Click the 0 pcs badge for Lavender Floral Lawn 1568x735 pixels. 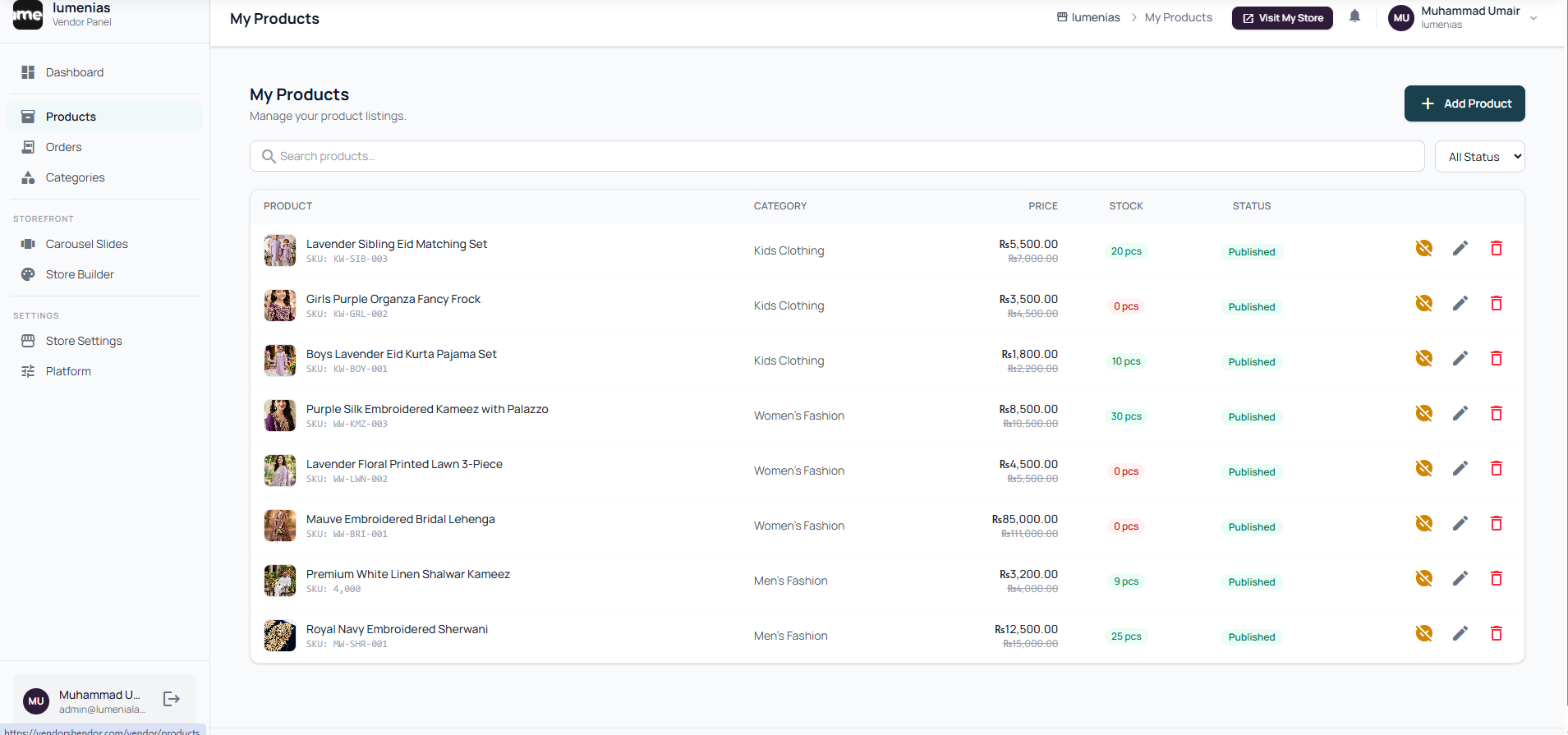click(1126, 471)
